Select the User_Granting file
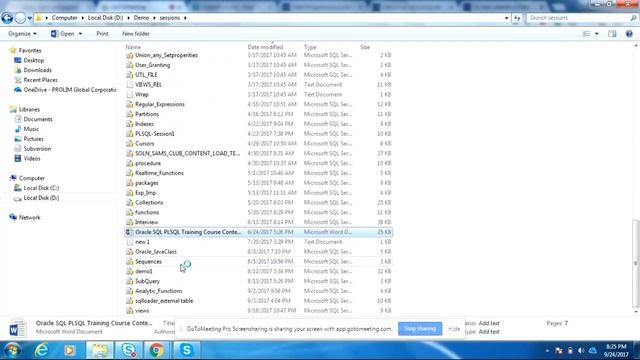The image size is (640, 360). pos(152,65)
